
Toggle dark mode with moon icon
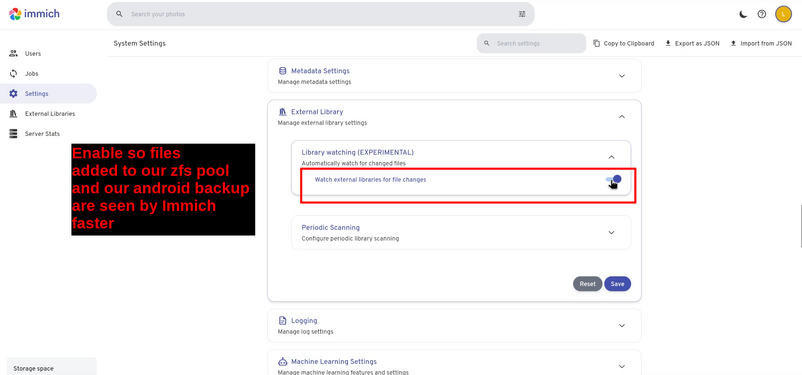coord(743,14)
